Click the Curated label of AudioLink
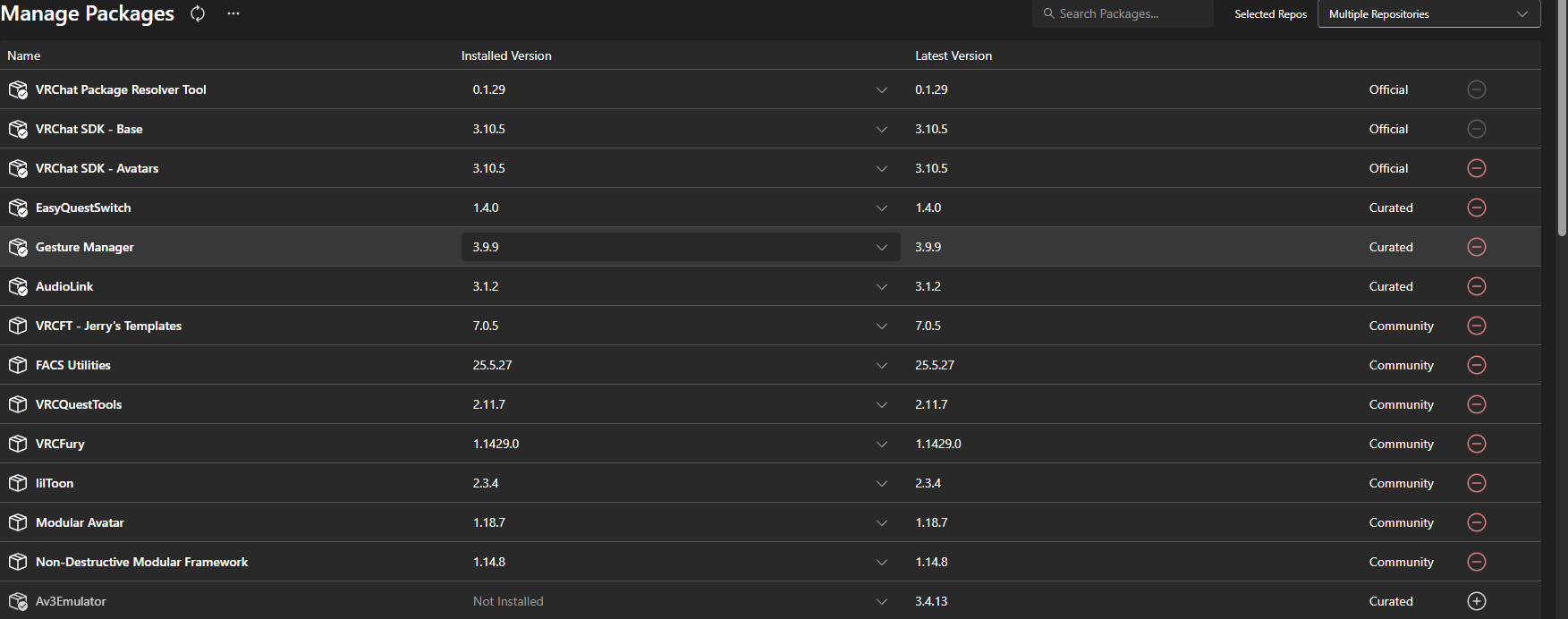Image resolution: width=1568 pixels, height=619 pixels. [1391, 286]
